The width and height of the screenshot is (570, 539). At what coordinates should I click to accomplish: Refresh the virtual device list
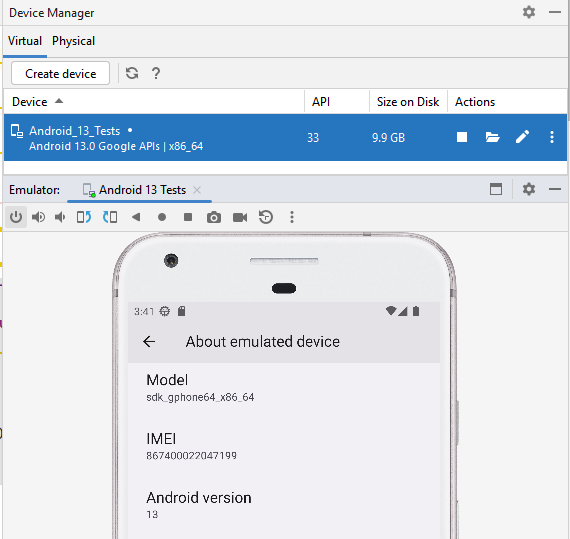click(x=132, y=73)
